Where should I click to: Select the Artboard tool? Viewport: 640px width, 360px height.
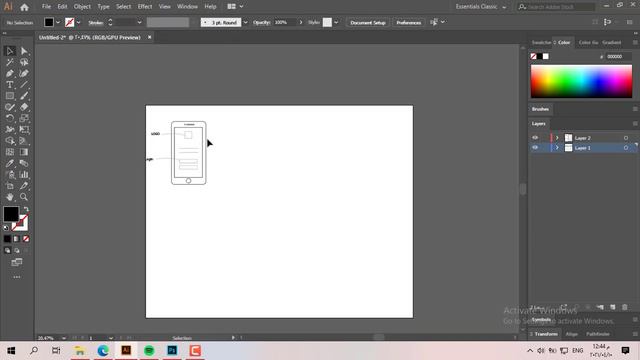point(10,186)
